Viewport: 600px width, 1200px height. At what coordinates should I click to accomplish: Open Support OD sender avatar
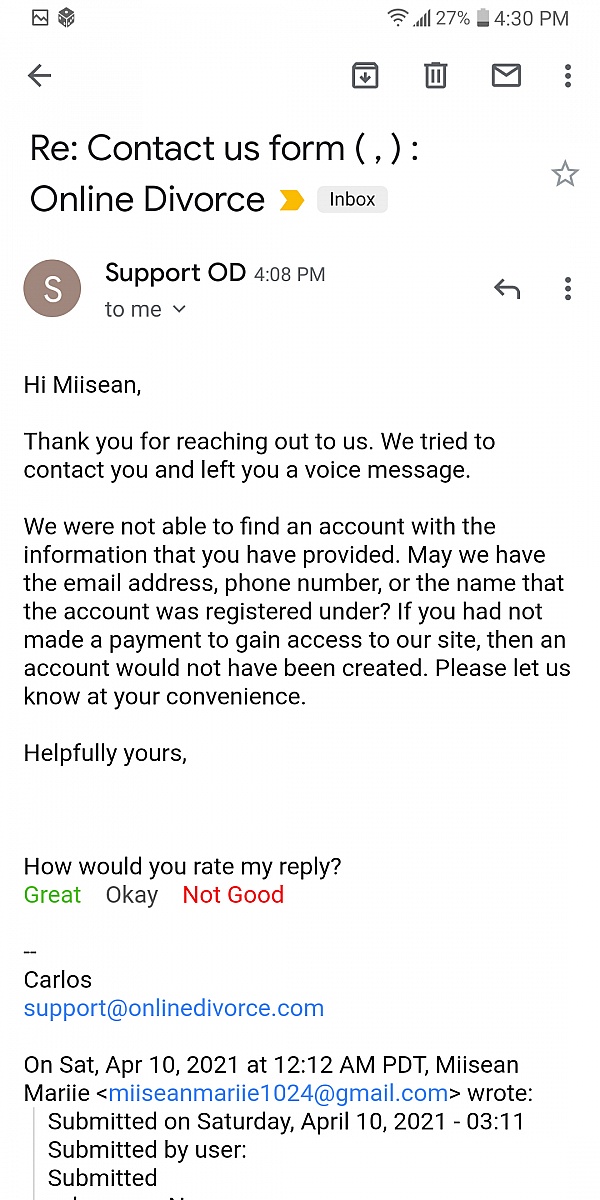pyautogui.click(x=52, y=289)
